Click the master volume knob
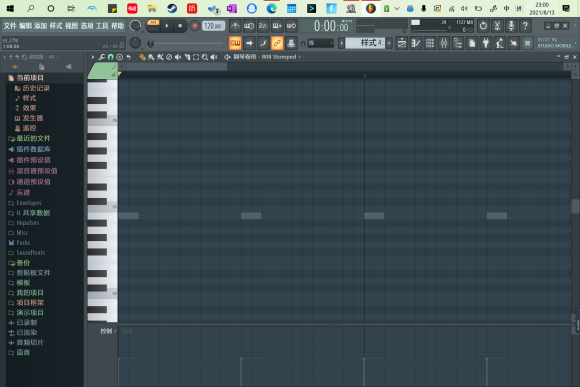The height and width of the screenshot is (387, 580). [x=135, y=26]
